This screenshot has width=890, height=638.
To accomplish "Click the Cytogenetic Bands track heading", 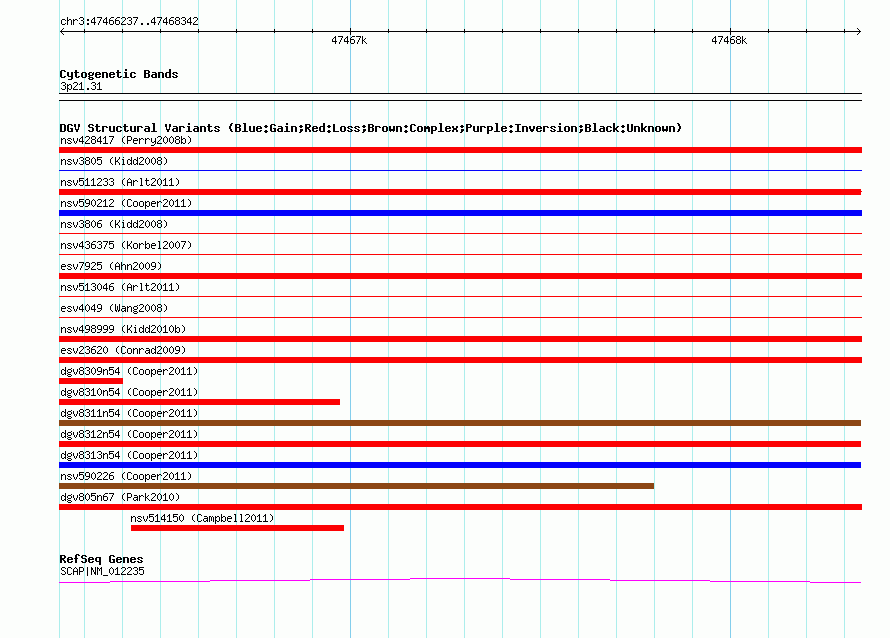I will click(119, 74).
